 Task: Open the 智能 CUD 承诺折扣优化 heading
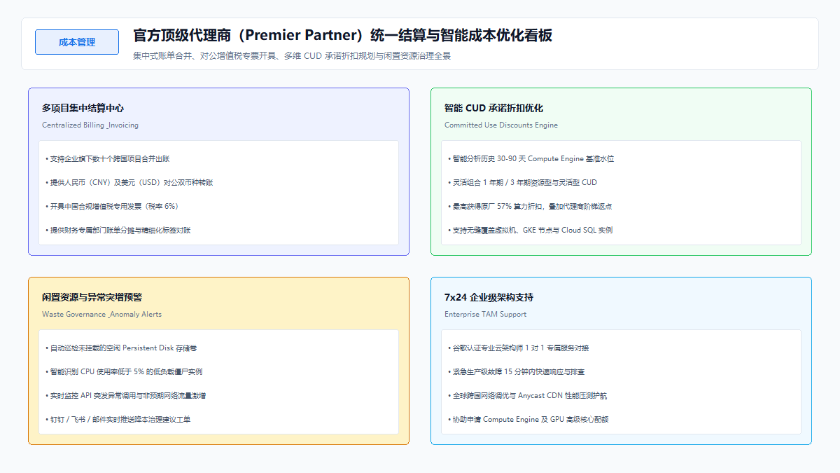(x=493, y=108)
